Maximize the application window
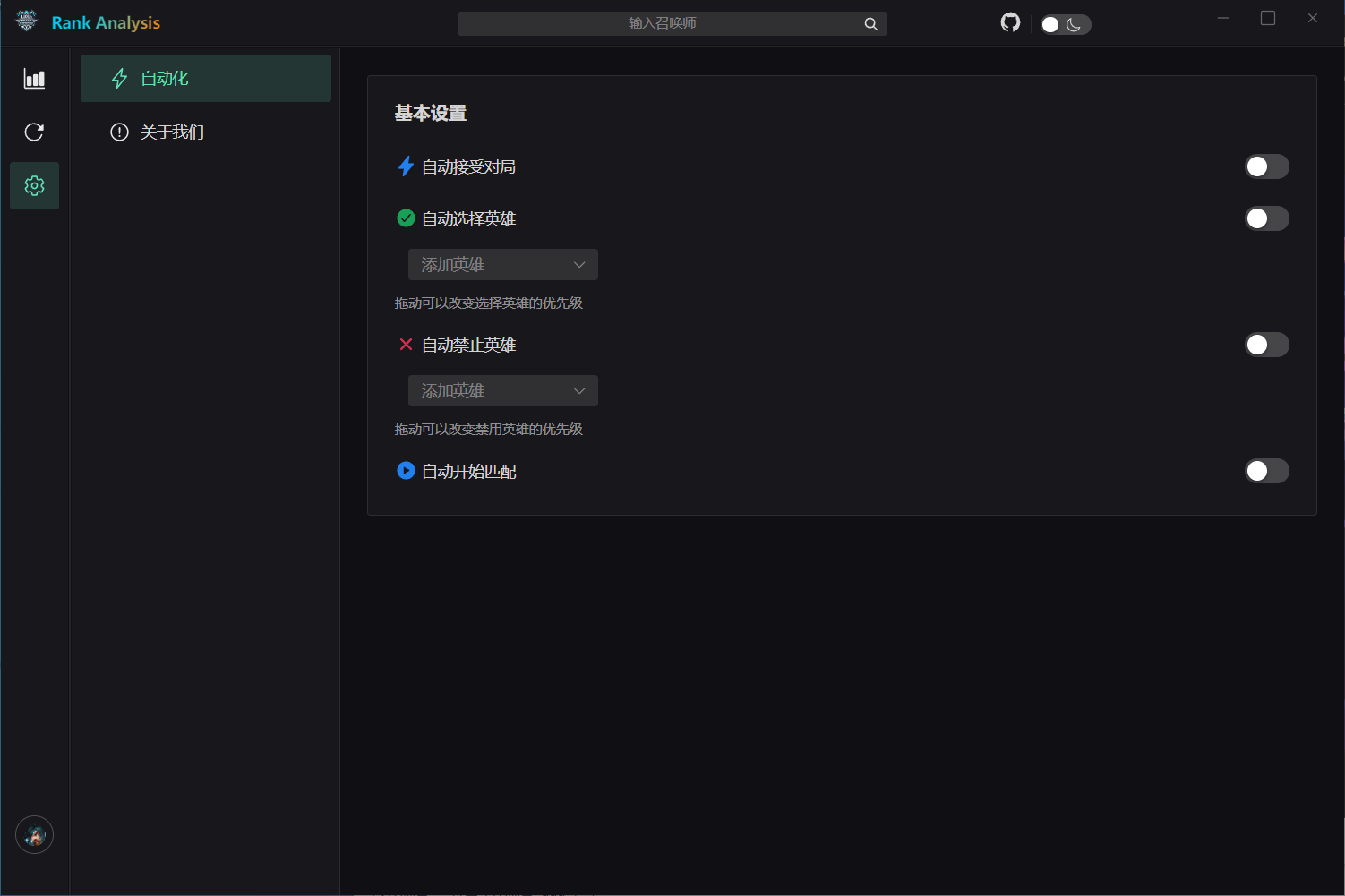Viewport: 1345px width, 896px height. click(x=1268, y=18)
